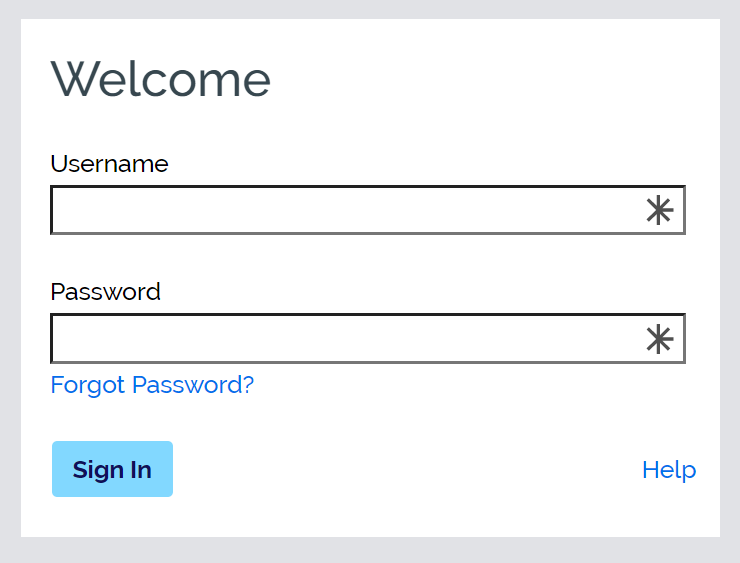Tap the star symbol in the Password box

point(658,339)
